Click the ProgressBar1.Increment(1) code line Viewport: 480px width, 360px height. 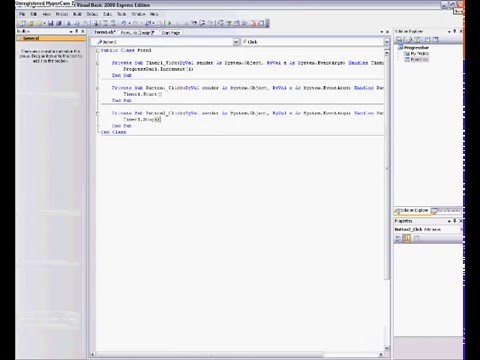[158, 69]
